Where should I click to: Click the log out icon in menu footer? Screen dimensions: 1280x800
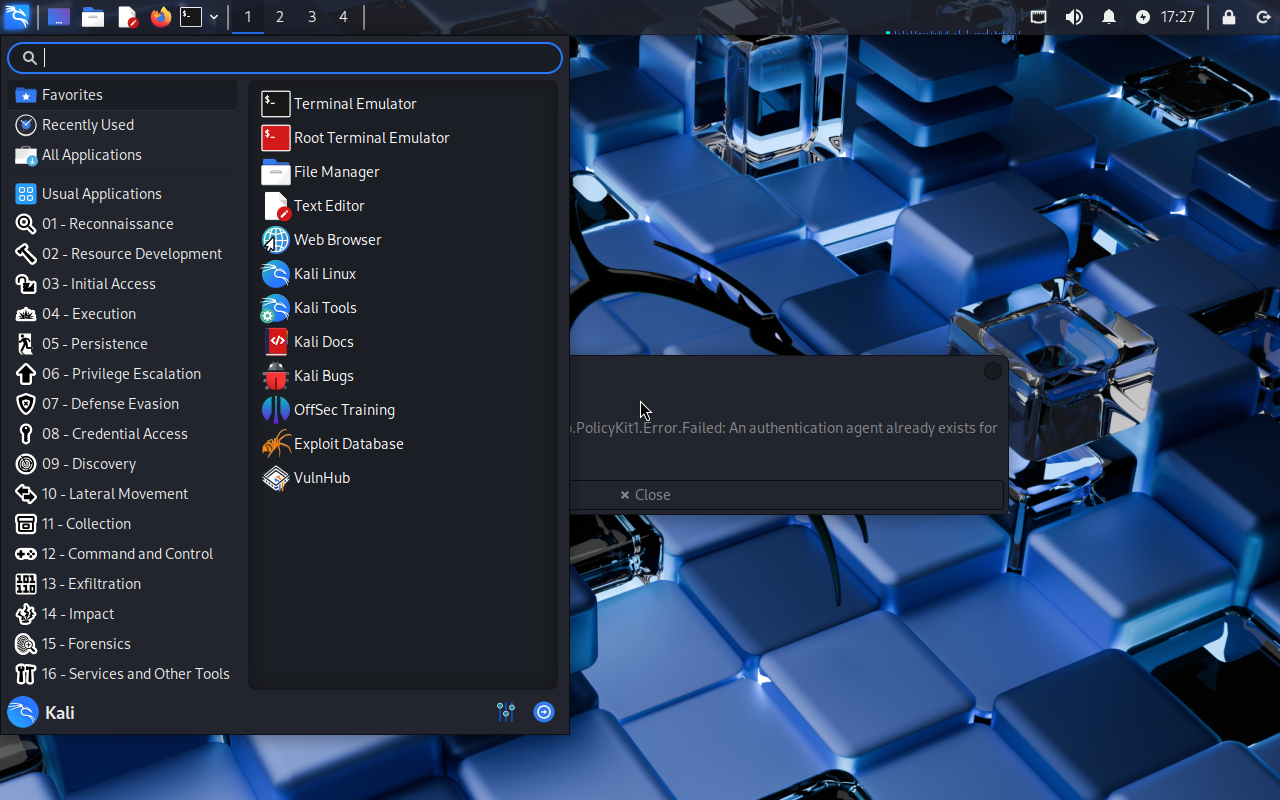pos(544,712)
